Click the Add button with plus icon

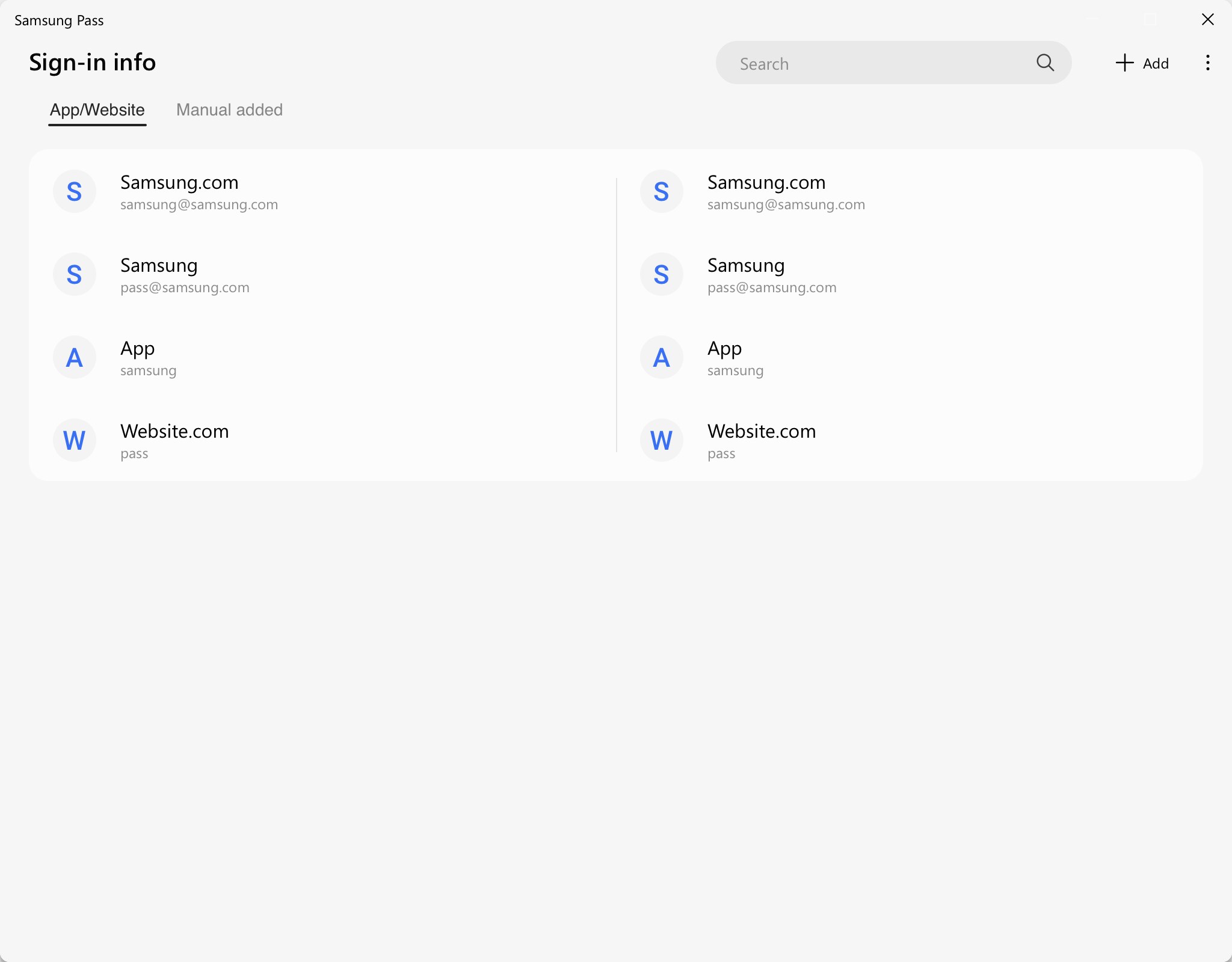1142,63
